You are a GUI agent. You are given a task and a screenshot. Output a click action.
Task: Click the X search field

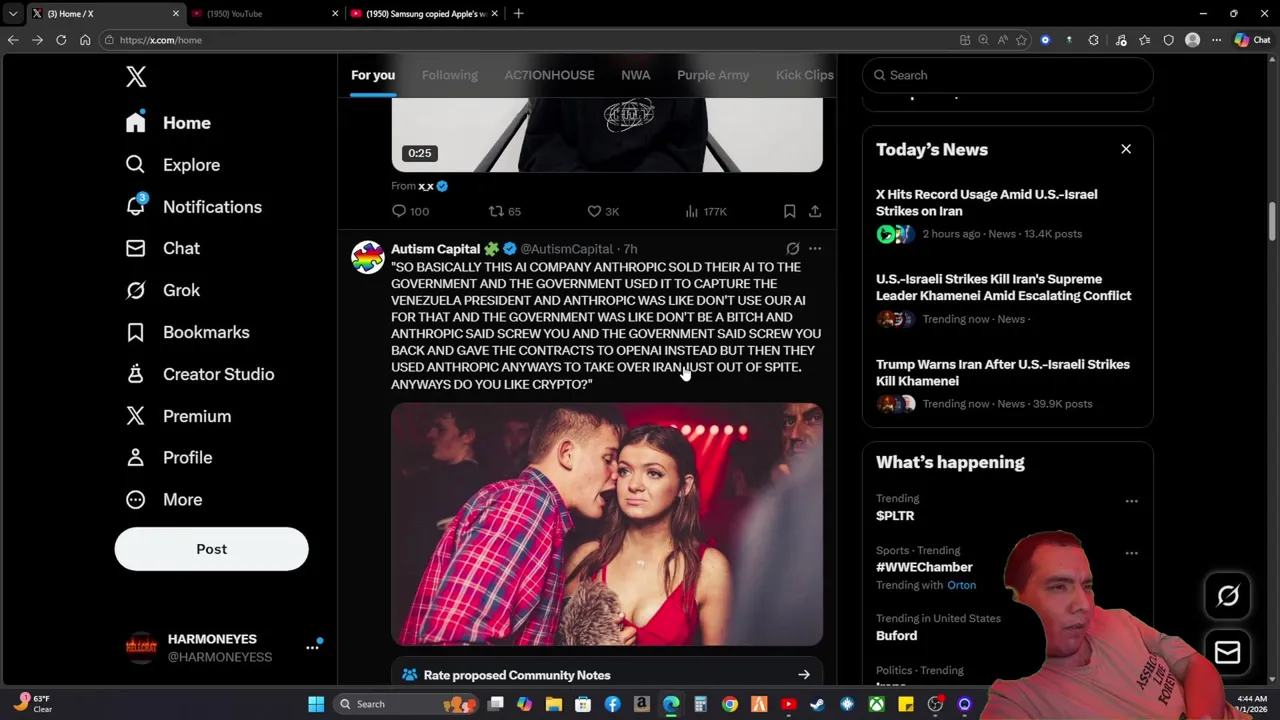click(x=1007, y=75)
